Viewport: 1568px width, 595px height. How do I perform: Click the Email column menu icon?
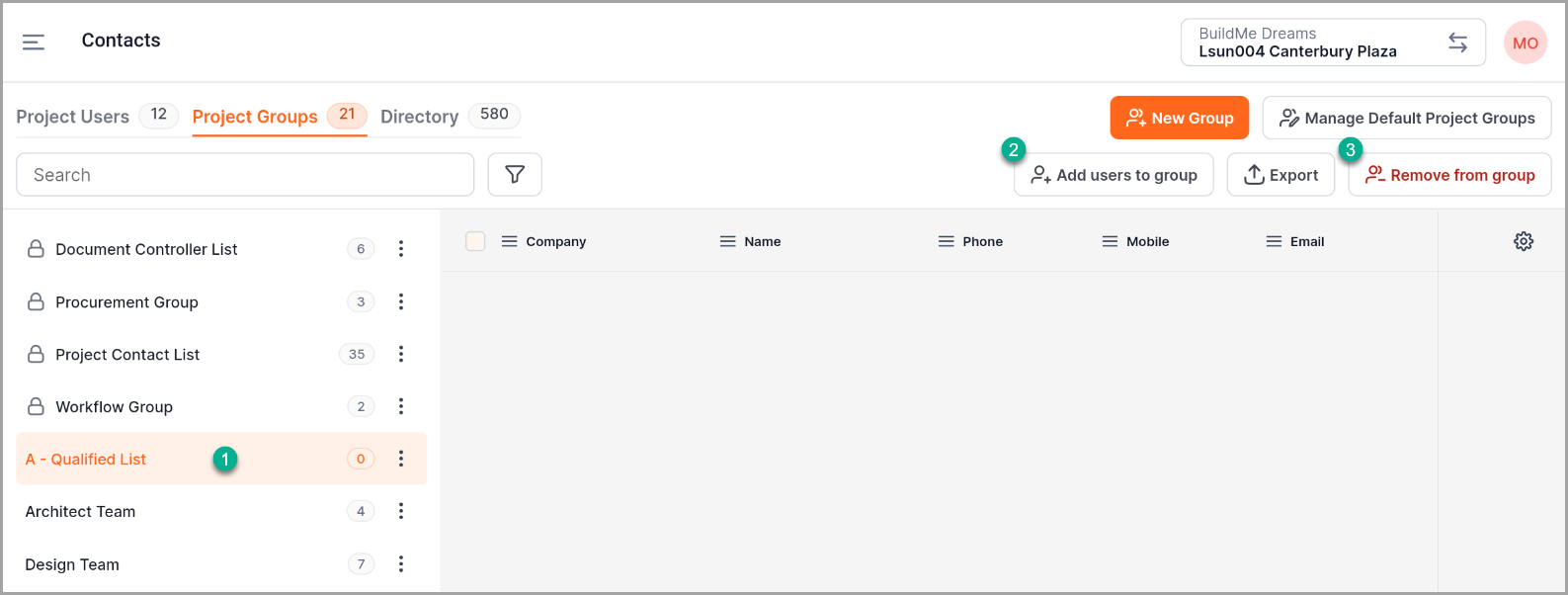[x=1274, y=241]
